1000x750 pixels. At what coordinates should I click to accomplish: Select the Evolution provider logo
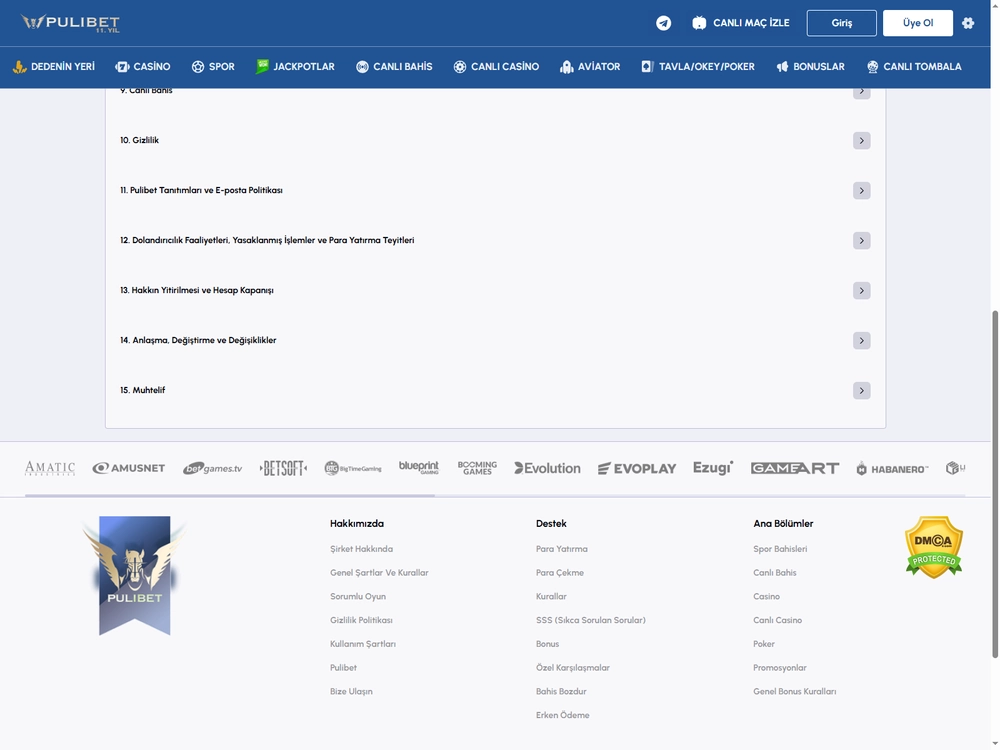(547, 468)
